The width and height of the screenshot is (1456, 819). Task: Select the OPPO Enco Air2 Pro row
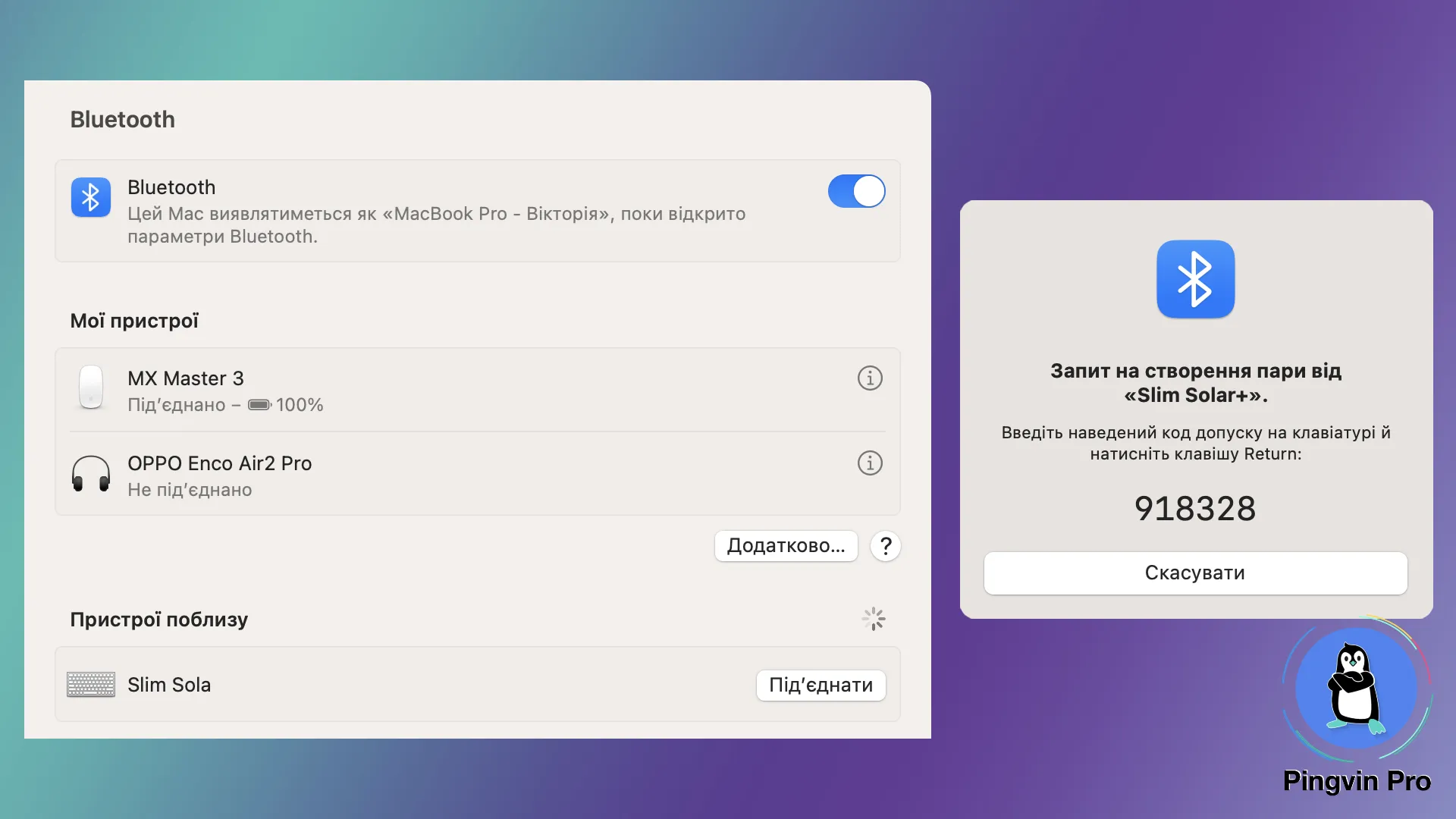click(478, 475)
